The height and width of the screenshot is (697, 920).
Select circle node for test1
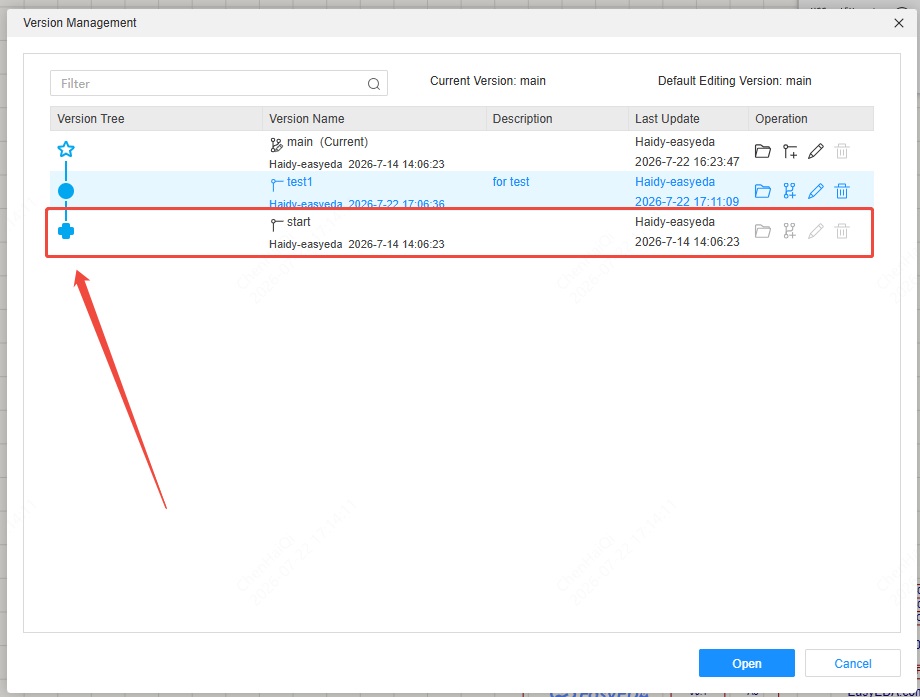click(x=66, y=191)
